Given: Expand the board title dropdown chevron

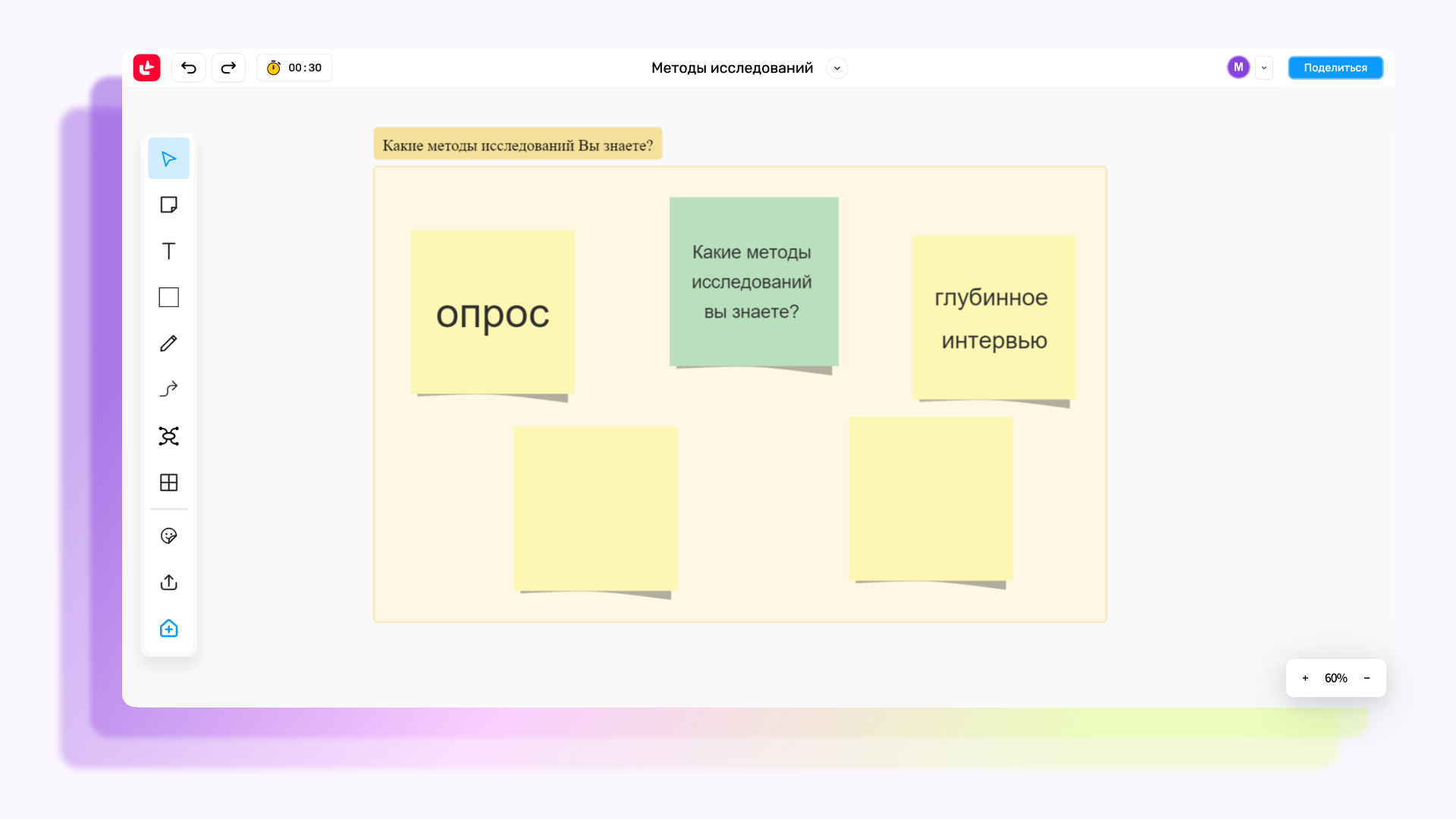Looking at the screenshot, I should tap(837, 68).
